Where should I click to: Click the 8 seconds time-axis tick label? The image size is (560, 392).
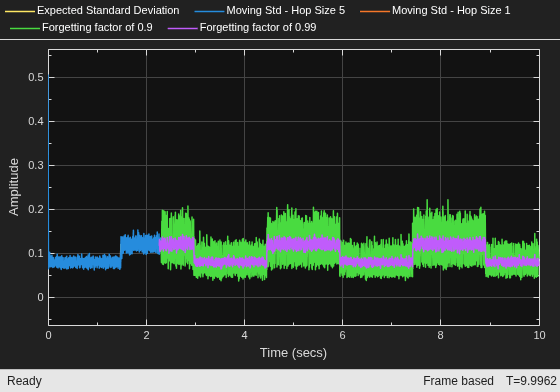440,335
